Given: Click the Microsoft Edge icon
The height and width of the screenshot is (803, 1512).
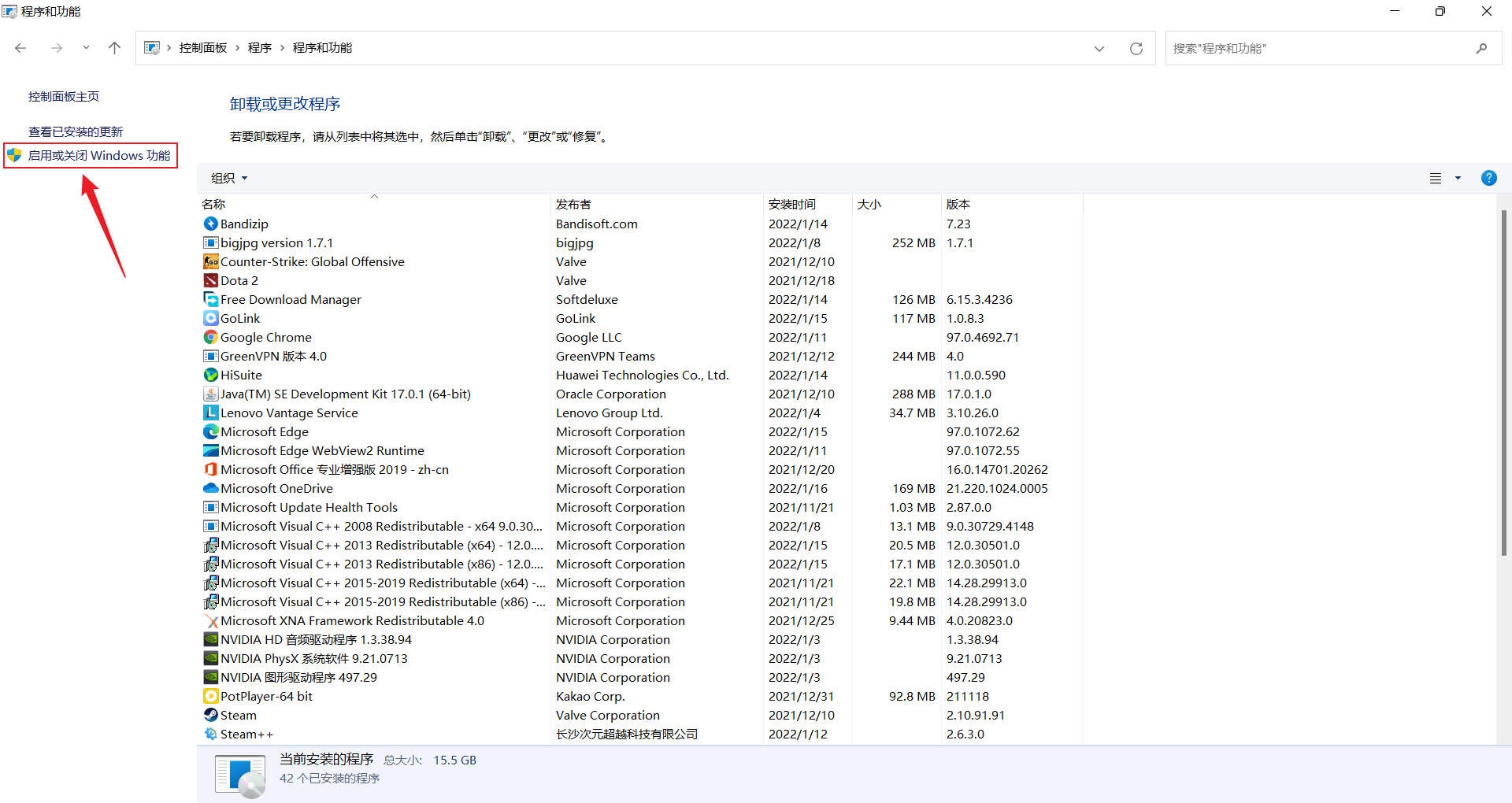Looking at the screenshot, I should (210, 431).
